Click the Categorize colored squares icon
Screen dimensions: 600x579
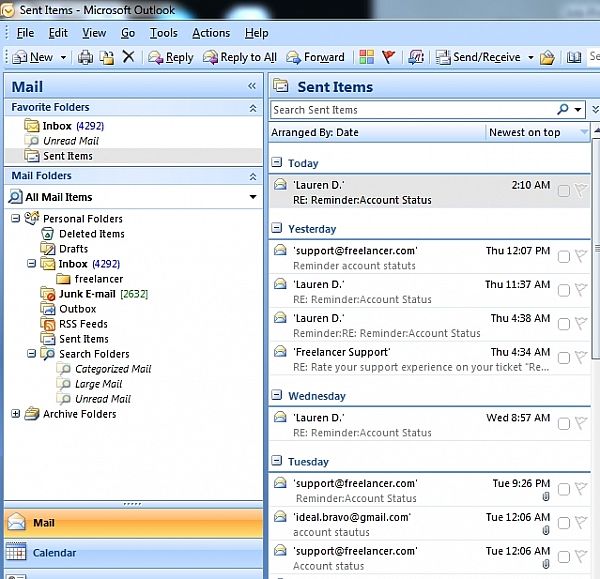tap(367, 58)
